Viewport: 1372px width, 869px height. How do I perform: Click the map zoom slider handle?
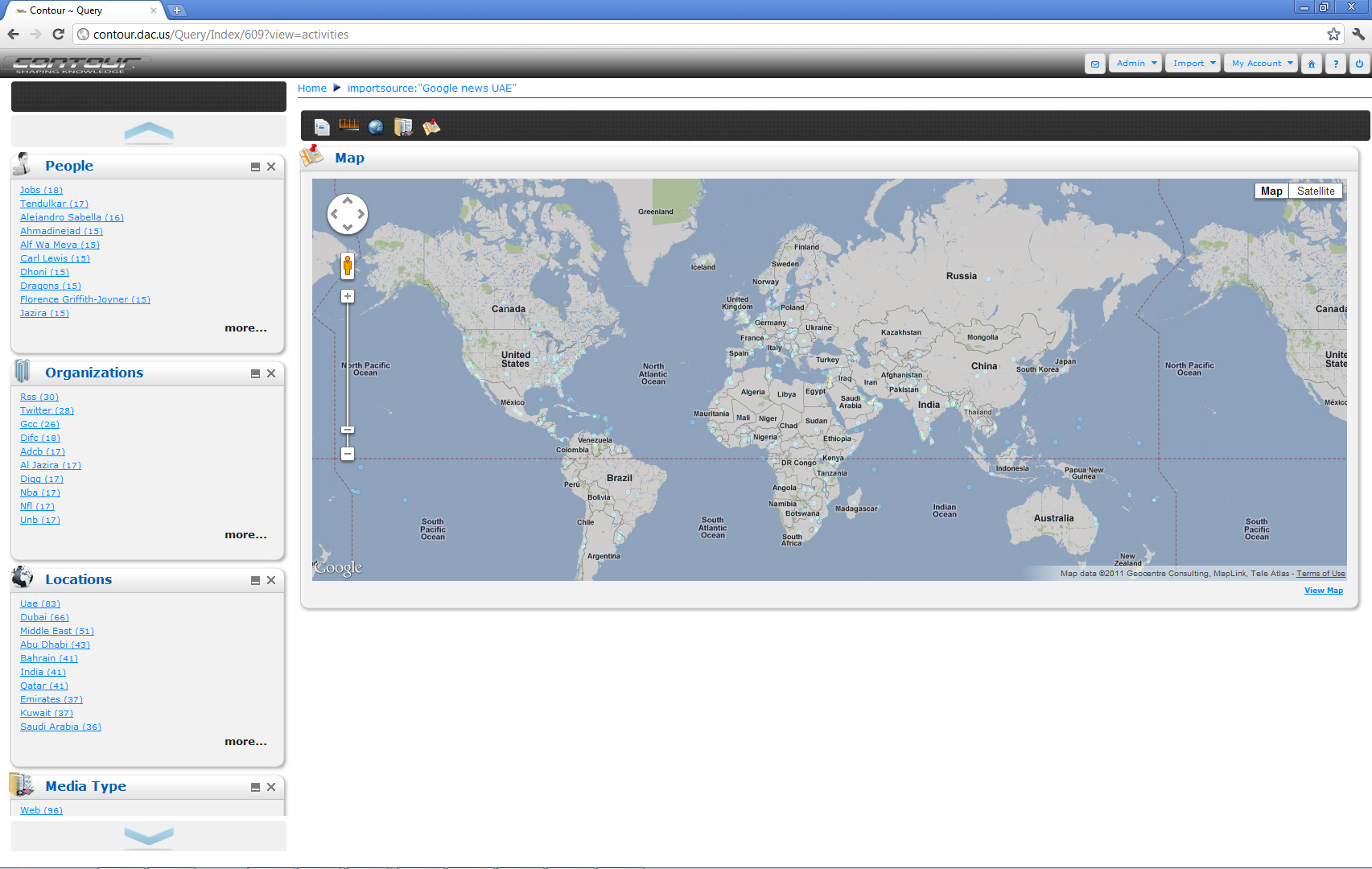[348, 430]
